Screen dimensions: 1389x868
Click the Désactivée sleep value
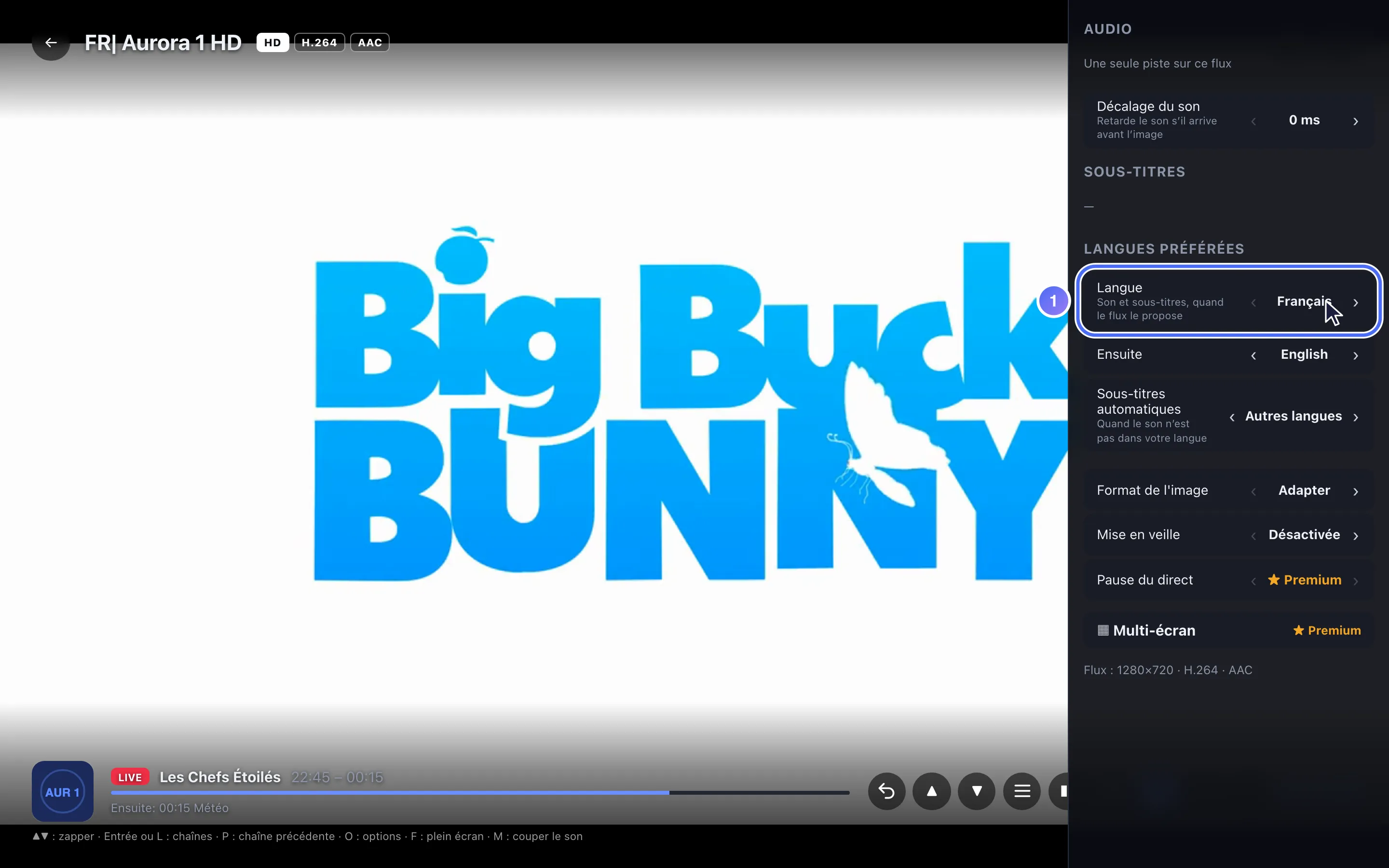[x=1304, y=534]
